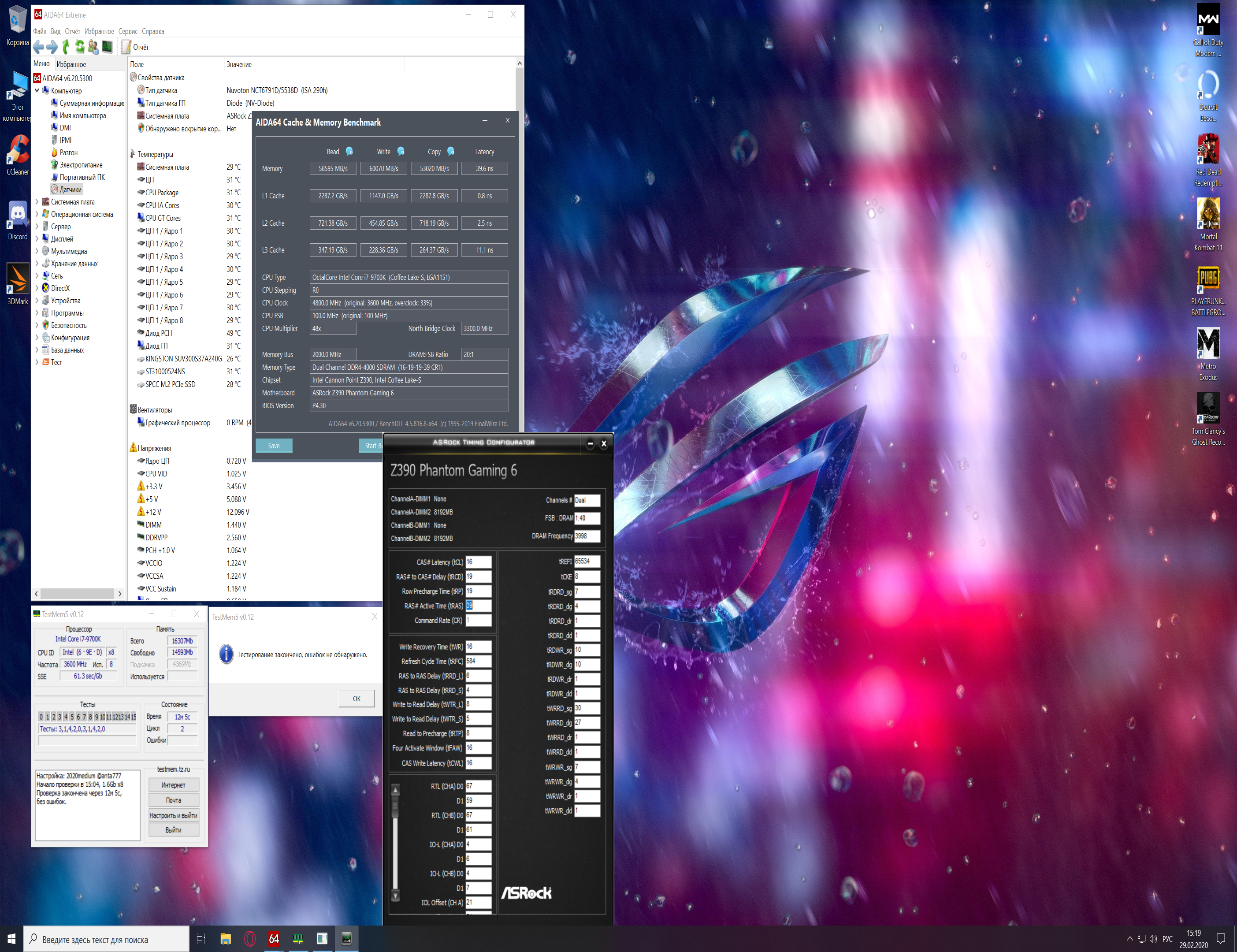Click AIDA64 icon in the taskbar
1237x952 pixels.
click(x=274, y=939)
